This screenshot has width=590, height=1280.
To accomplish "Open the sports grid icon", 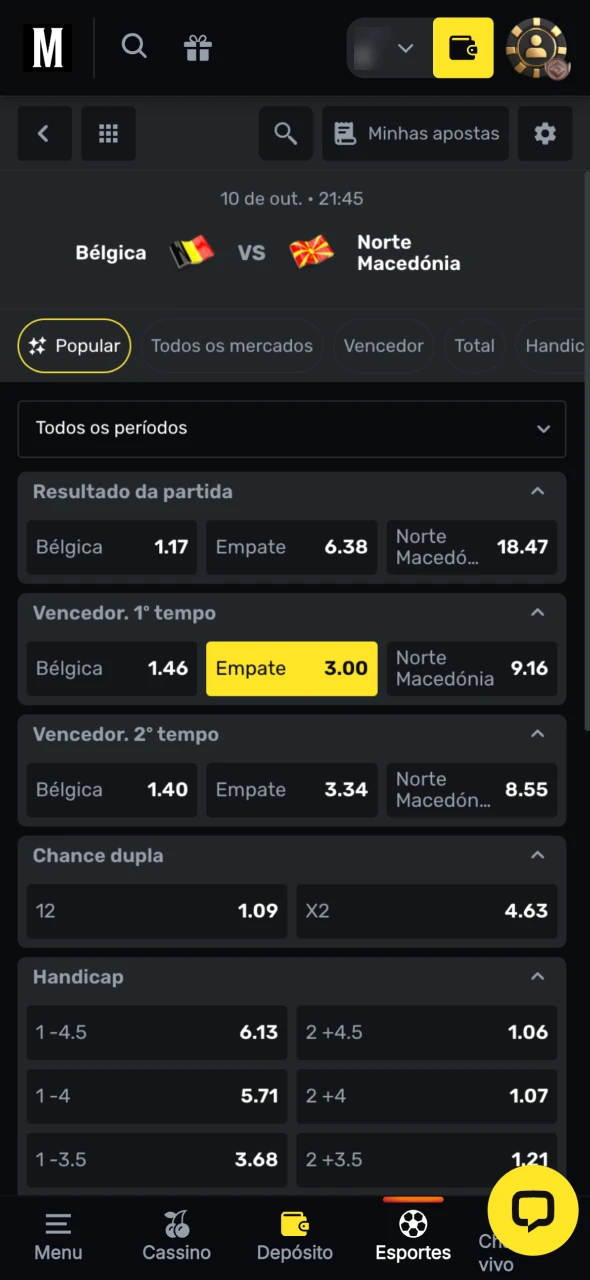I will [108, 133].
